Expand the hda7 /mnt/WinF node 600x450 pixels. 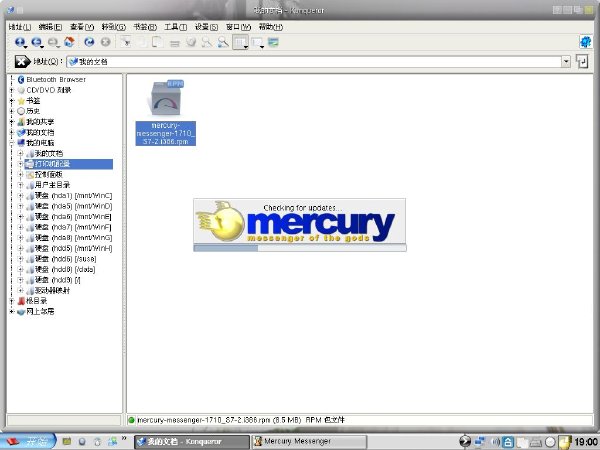21,227
